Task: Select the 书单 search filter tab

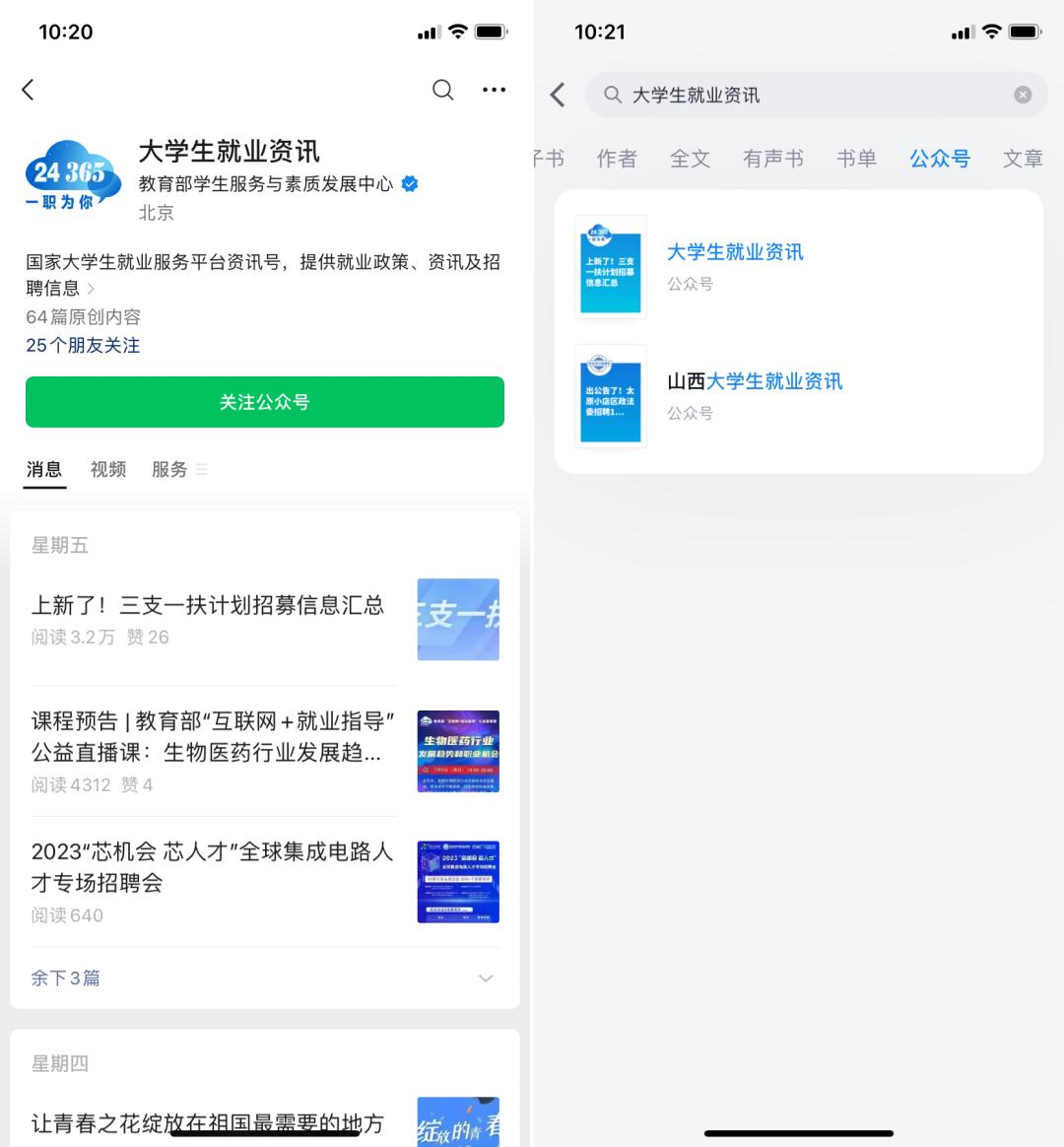Action: [x=856, y=158]
